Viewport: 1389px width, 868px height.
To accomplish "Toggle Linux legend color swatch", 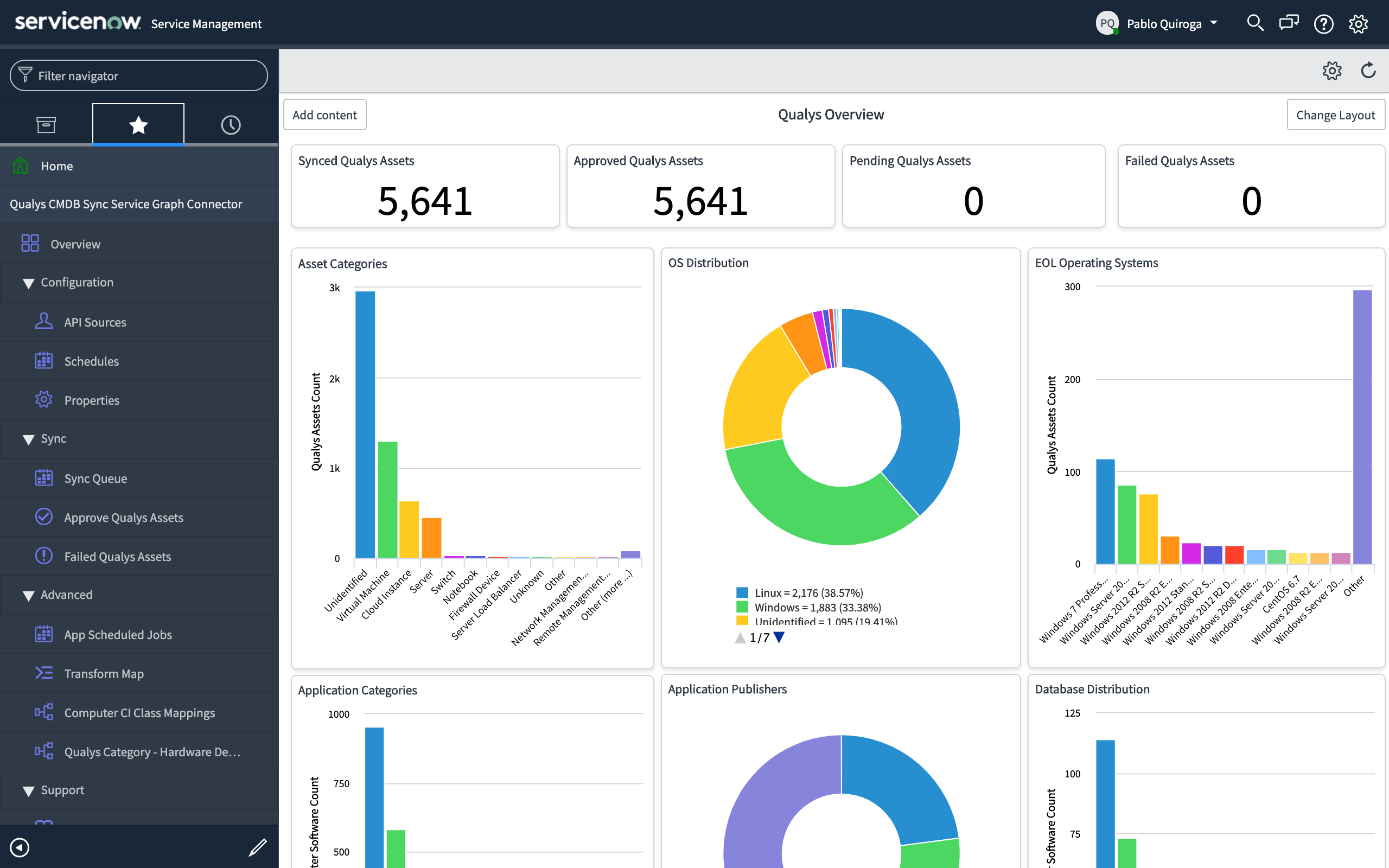I will click(x=742, y=592).
